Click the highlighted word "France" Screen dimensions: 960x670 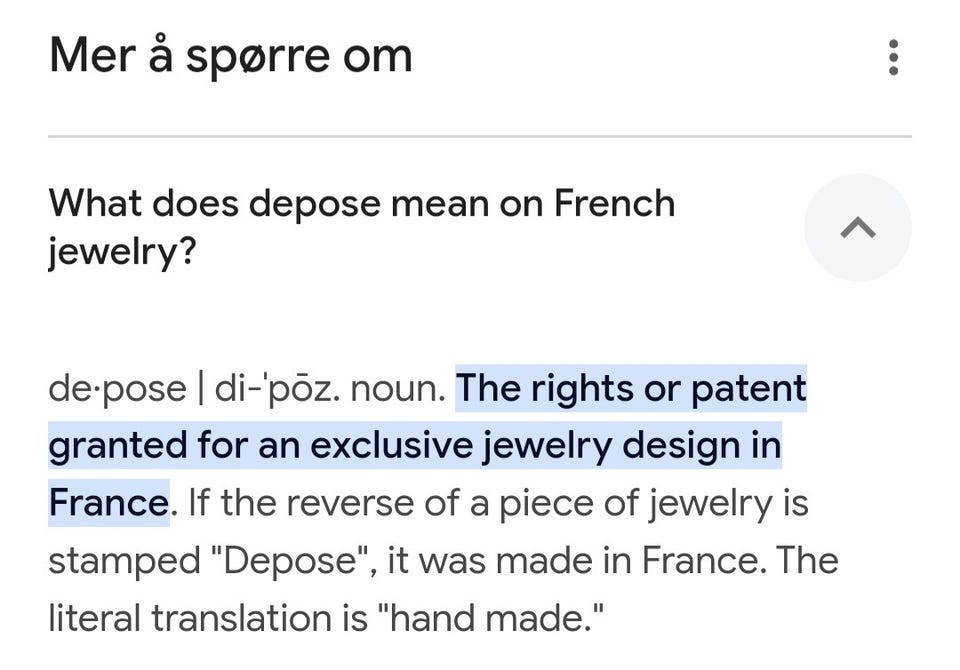click(x=107, y=503)
